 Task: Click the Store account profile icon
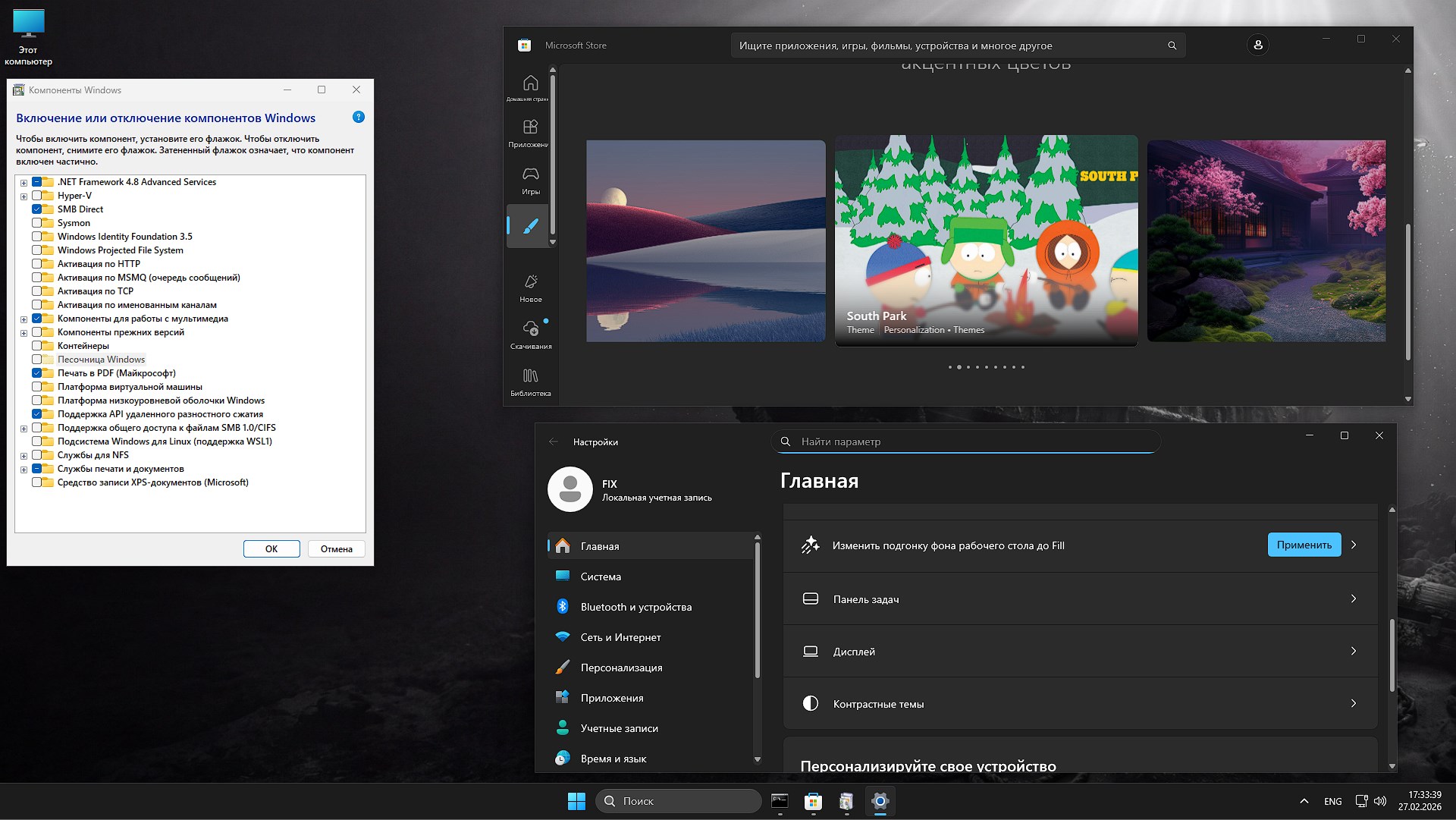[x=1257, y=46]
